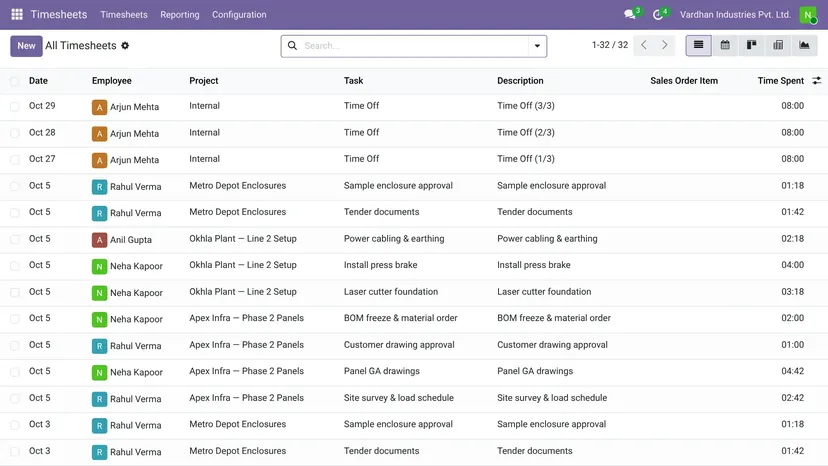Sort by the Project column header
Viewport: 828px width, 466px height.
coord(203,80)
